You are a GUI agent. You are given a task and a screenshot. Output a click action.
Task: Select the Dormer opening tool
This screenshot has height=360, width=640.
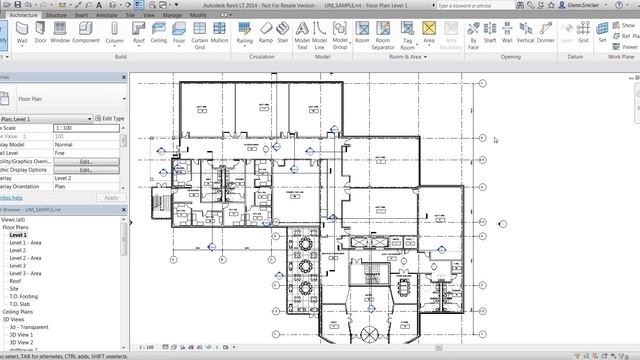546,33
